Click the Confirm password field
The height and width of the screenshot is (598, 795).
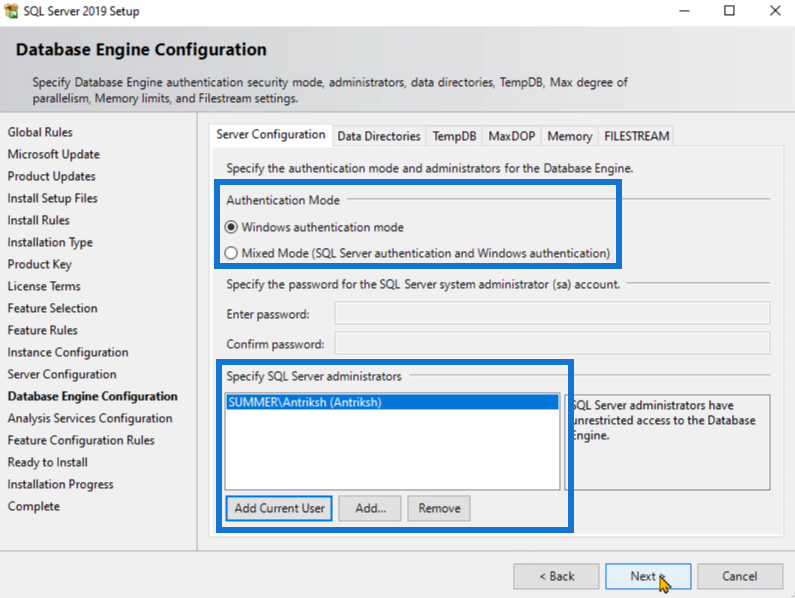552,343
